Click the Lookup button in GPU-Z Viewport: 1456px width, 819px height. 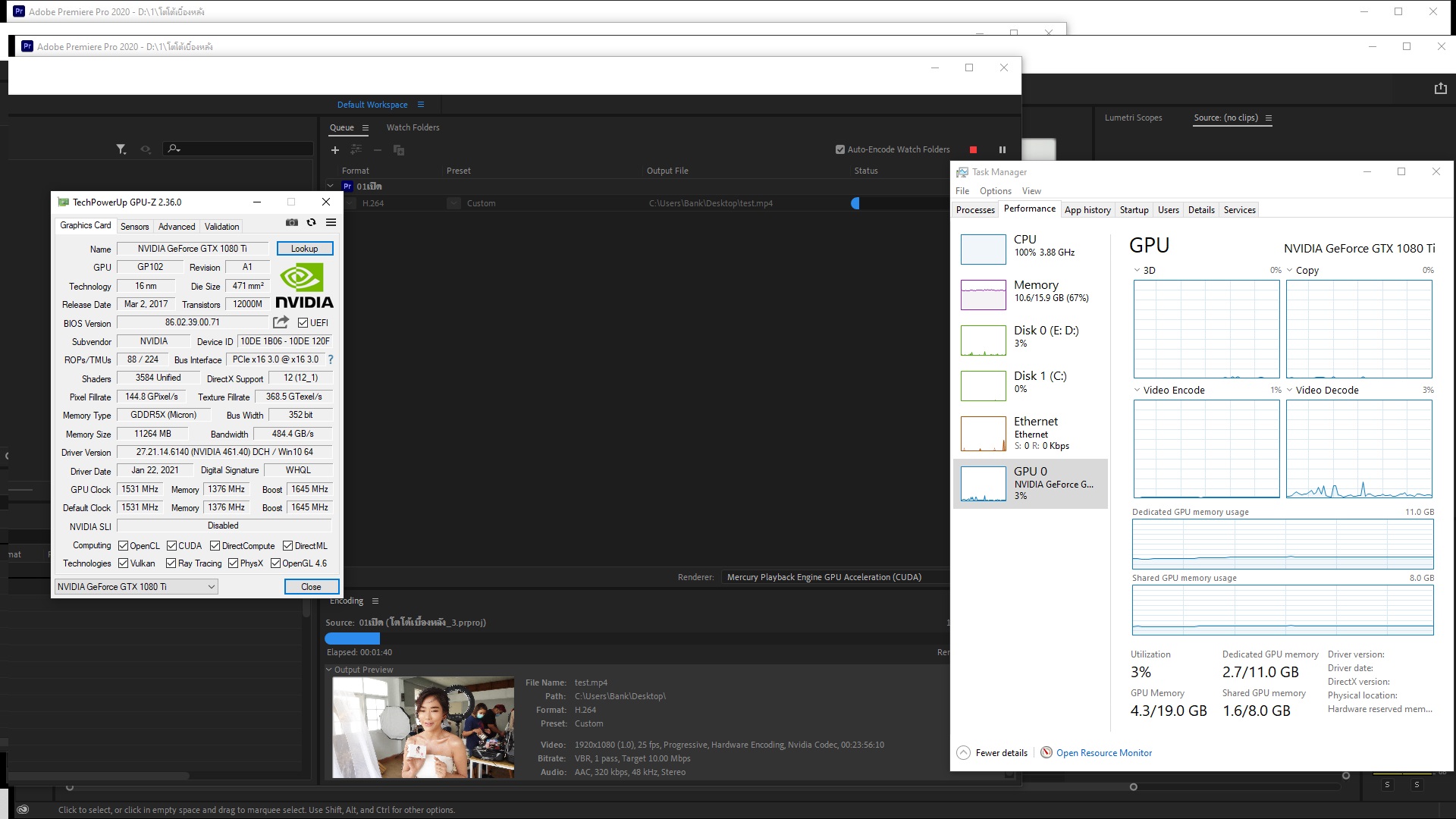304,249
